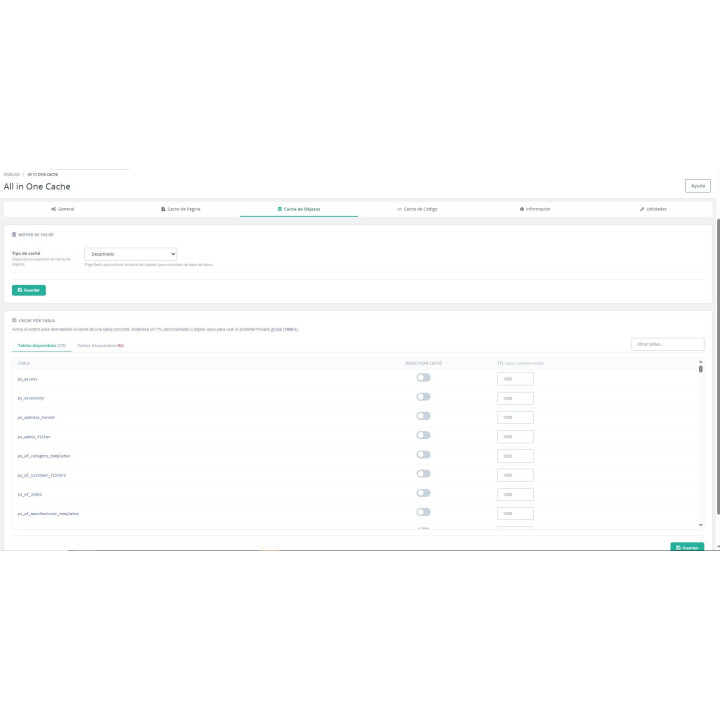Click the bottom-right Guardar button
The image size is (720, 720).
point(687,547)
